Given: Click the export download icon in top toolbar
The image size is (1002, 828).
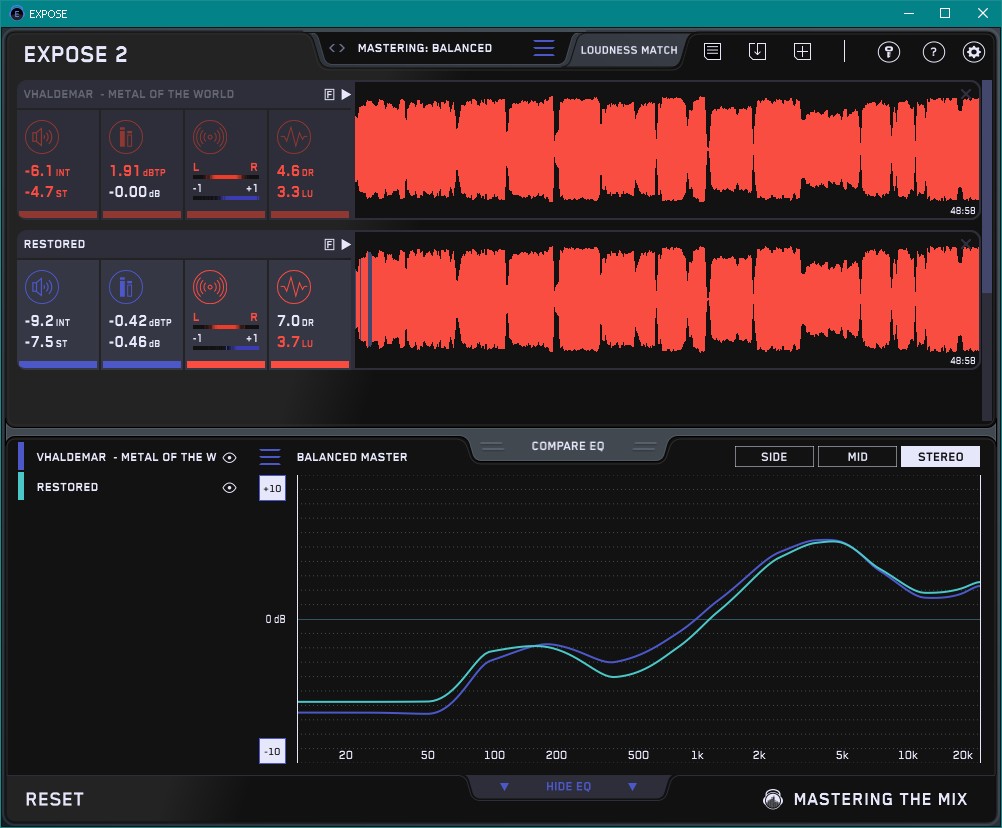Looking at the screenshot, I should (757, 51).
